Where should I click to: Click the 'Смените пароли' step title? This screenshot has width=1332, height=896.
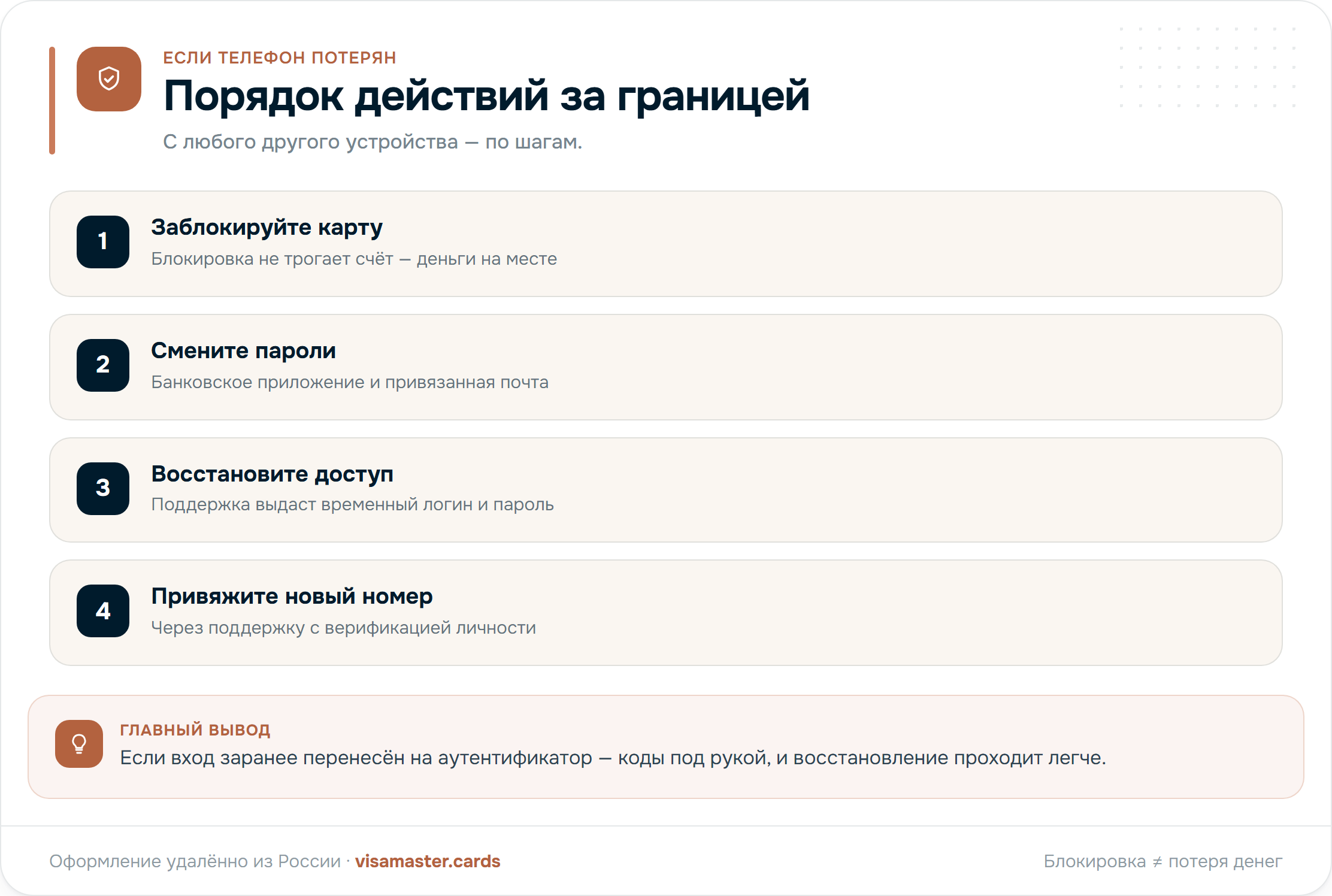pyautogui.click(x=243, y=351)
